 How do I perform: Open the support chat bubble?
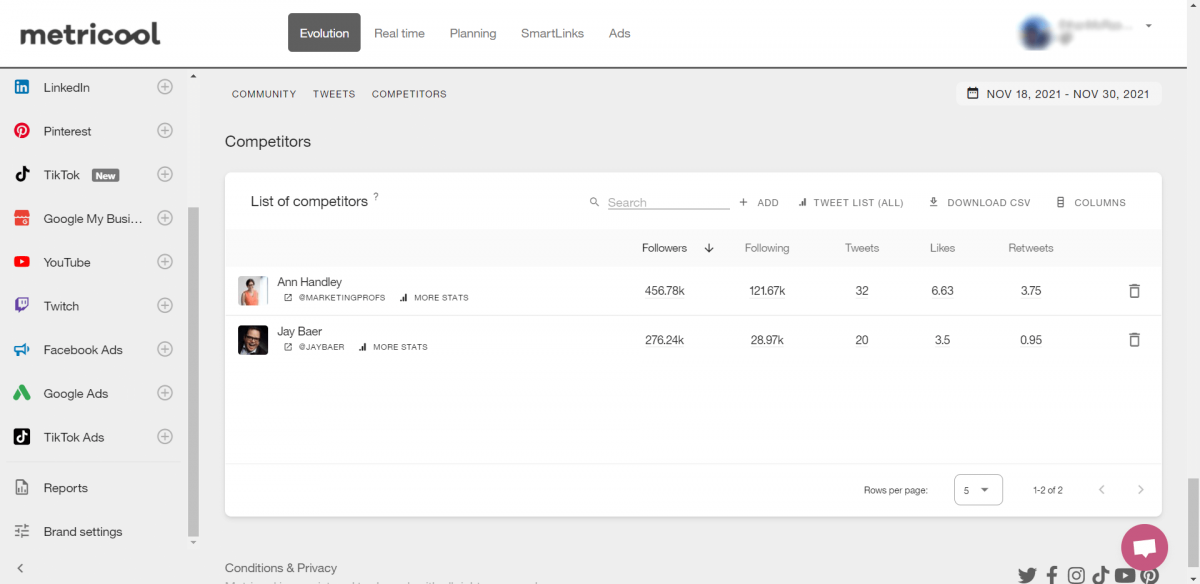click(x=1143, y=547)
